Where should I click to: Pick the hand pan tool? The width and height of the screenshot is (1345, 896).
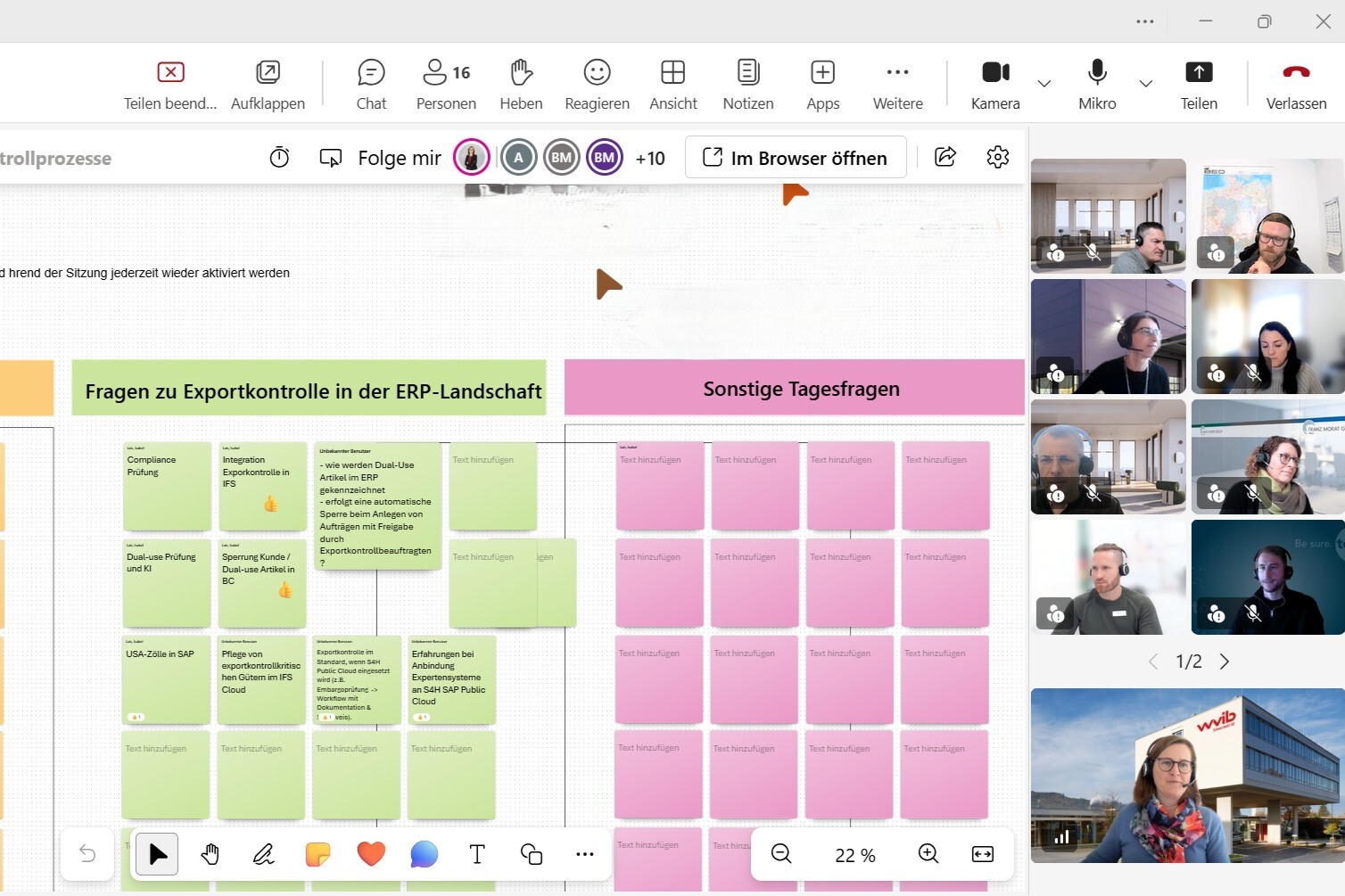pos(210,854)
